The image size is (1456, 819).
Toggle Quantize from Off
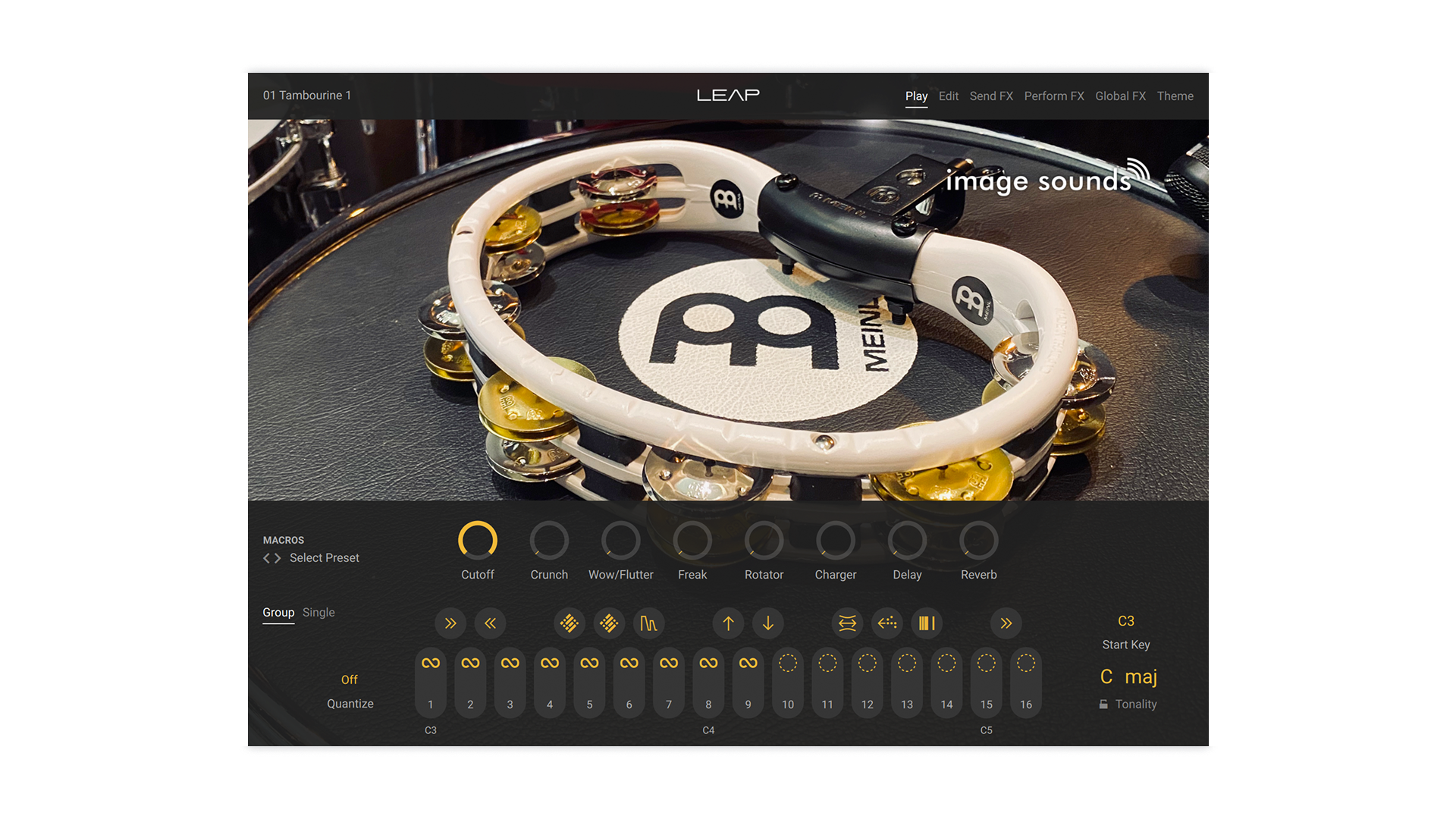pos(349,679)
